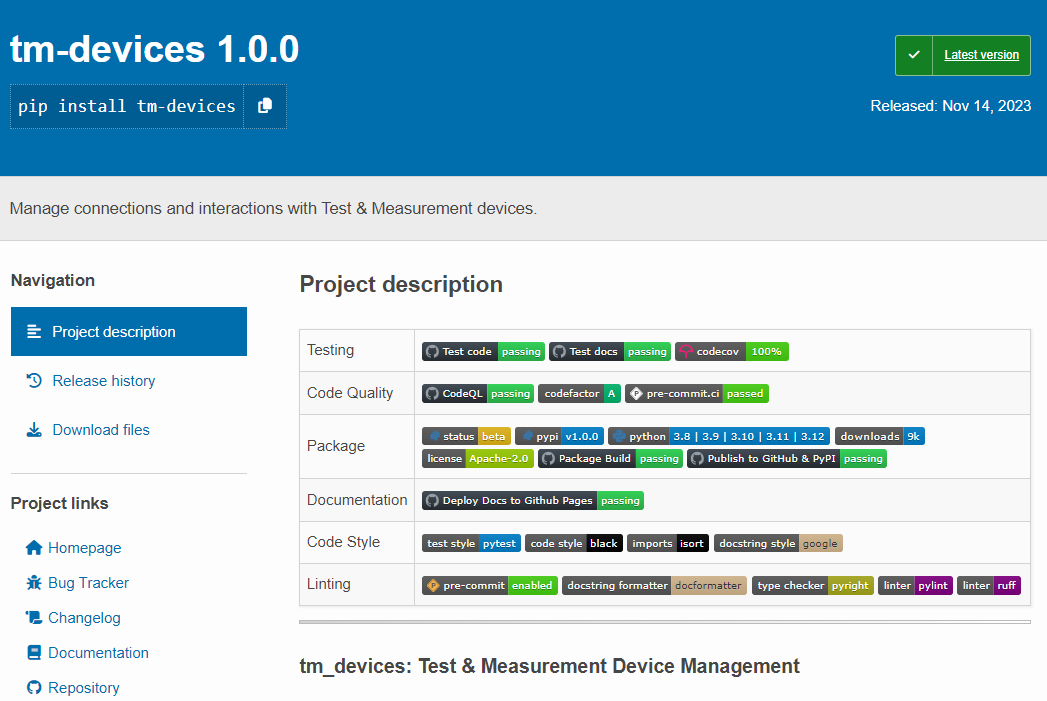Viewport: 1047px width, 701px height.
Task: Click the pre-commit enabled badge
Action: [x=490, y=586]
